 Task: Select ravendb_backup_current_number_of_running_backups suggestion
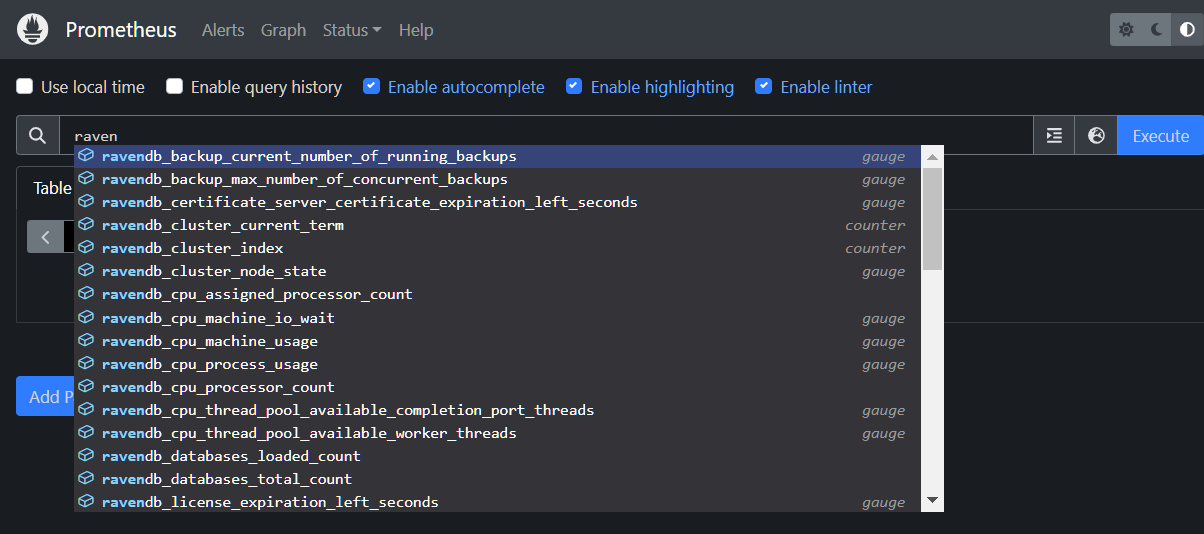[x=498, y=156]
